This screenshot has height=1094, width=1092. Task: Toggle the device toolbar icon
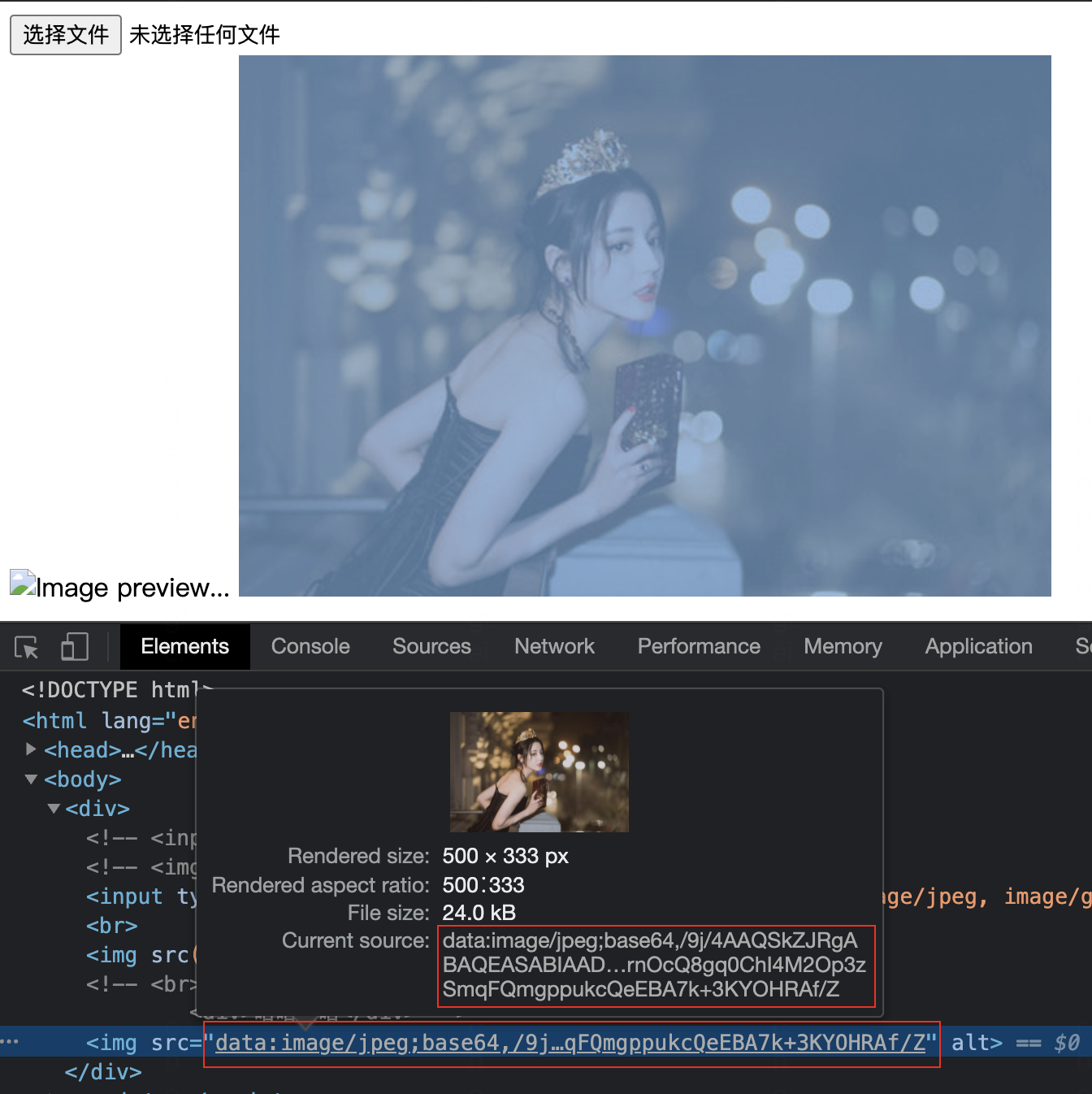point(74,646)
